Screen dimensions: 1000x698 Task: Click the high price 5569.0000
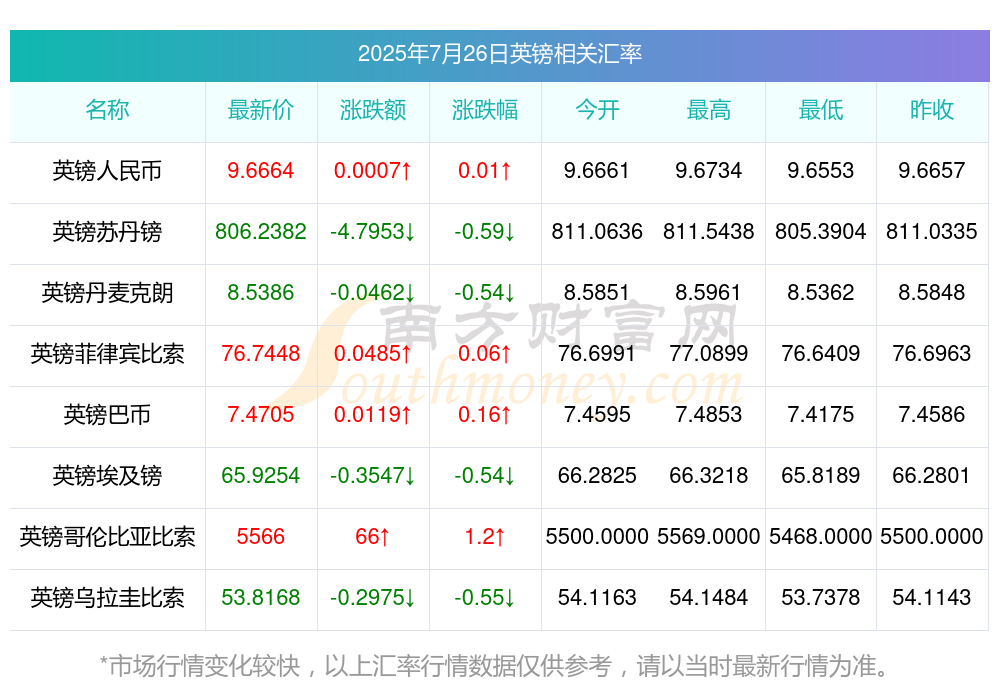click(x=709, y=536)
